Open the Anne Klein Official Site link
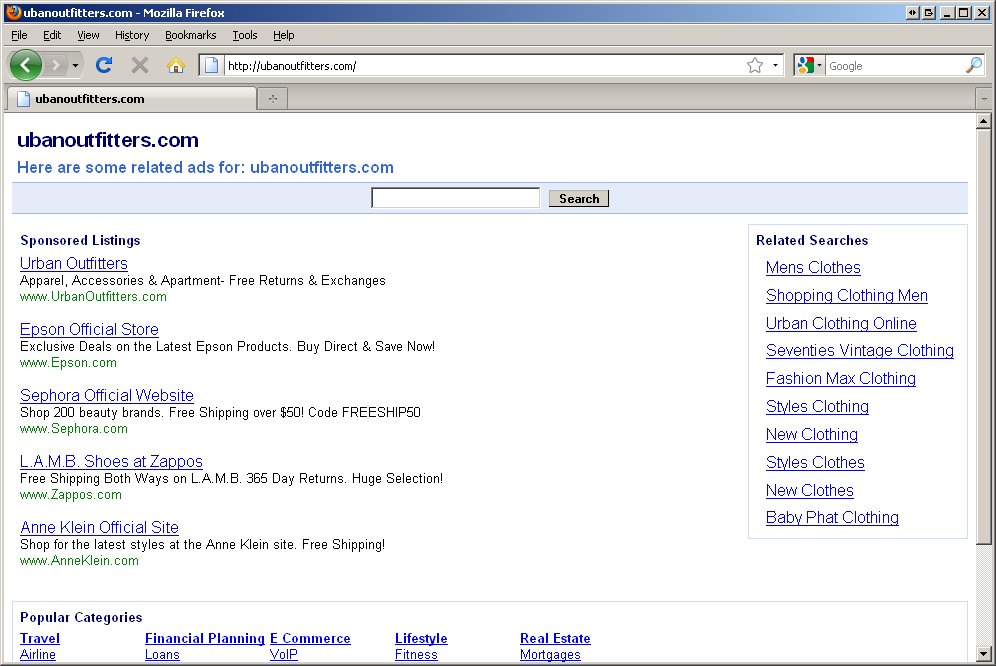996x666 pixels. point(100,527)
